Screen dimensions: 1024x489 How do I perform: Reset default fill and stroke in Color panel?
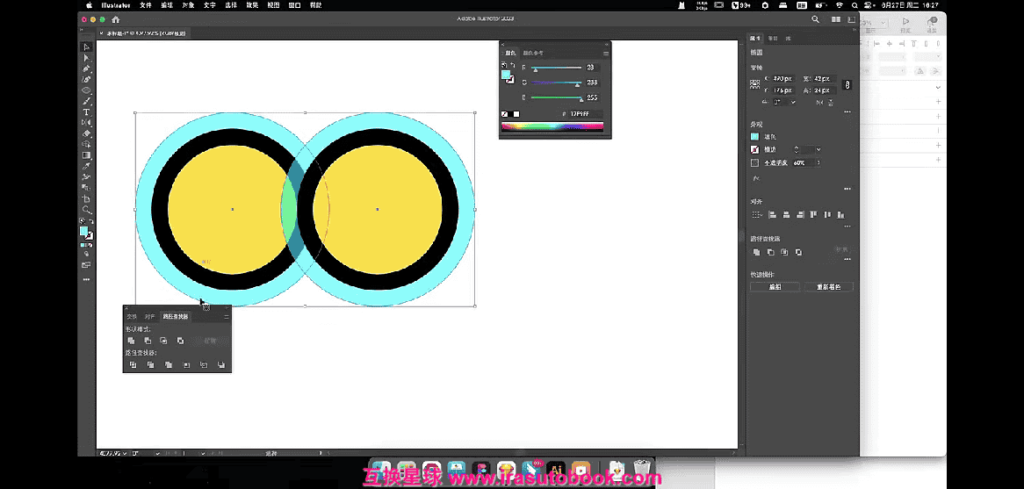click(x=504, y=65)
